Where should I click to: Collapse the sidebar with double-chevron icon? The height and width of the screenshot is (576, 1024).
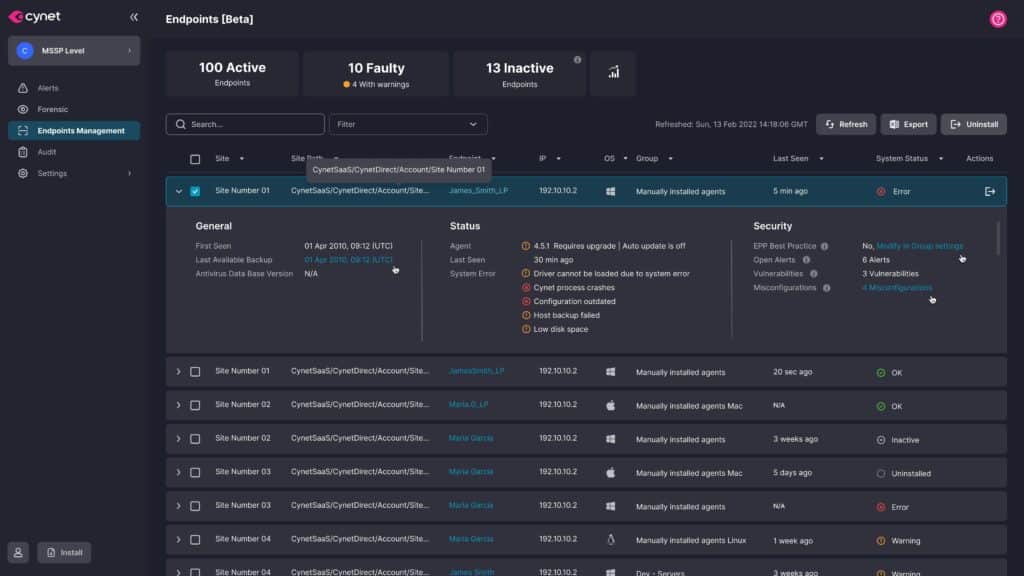(134, 17)
